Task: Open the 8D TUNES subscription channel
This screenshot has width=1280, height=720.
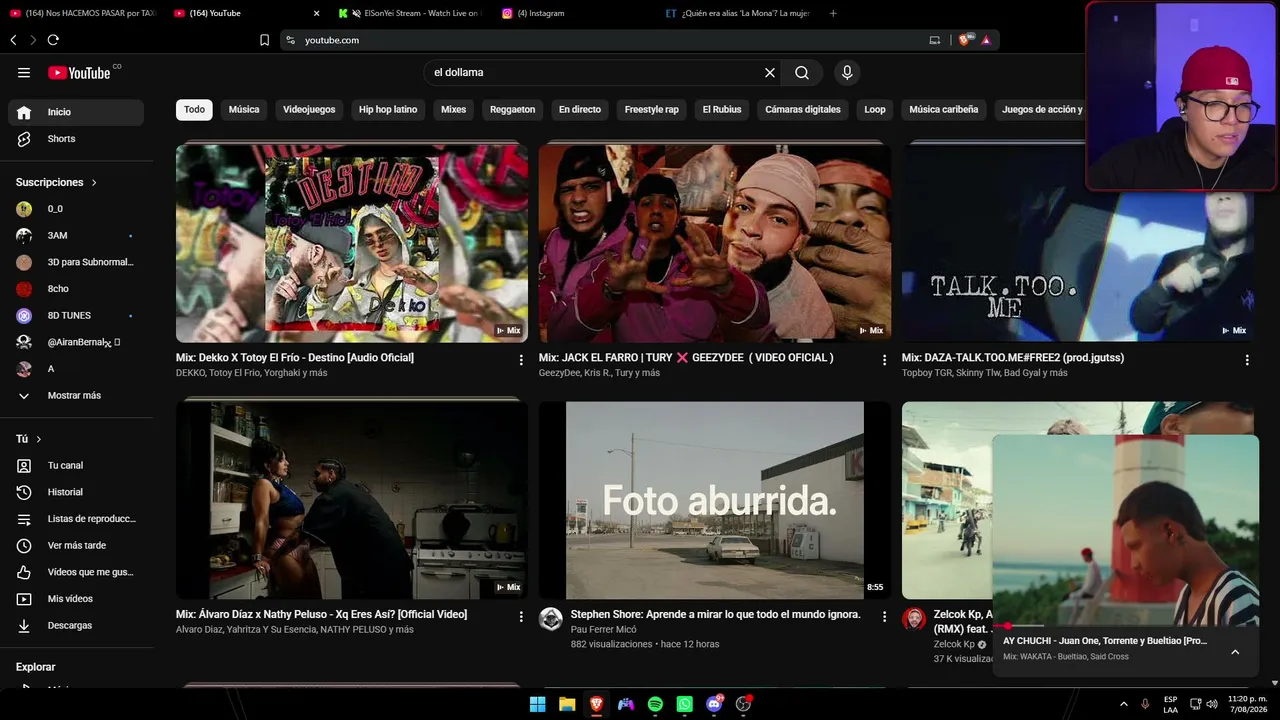Action: click(76, 316)
